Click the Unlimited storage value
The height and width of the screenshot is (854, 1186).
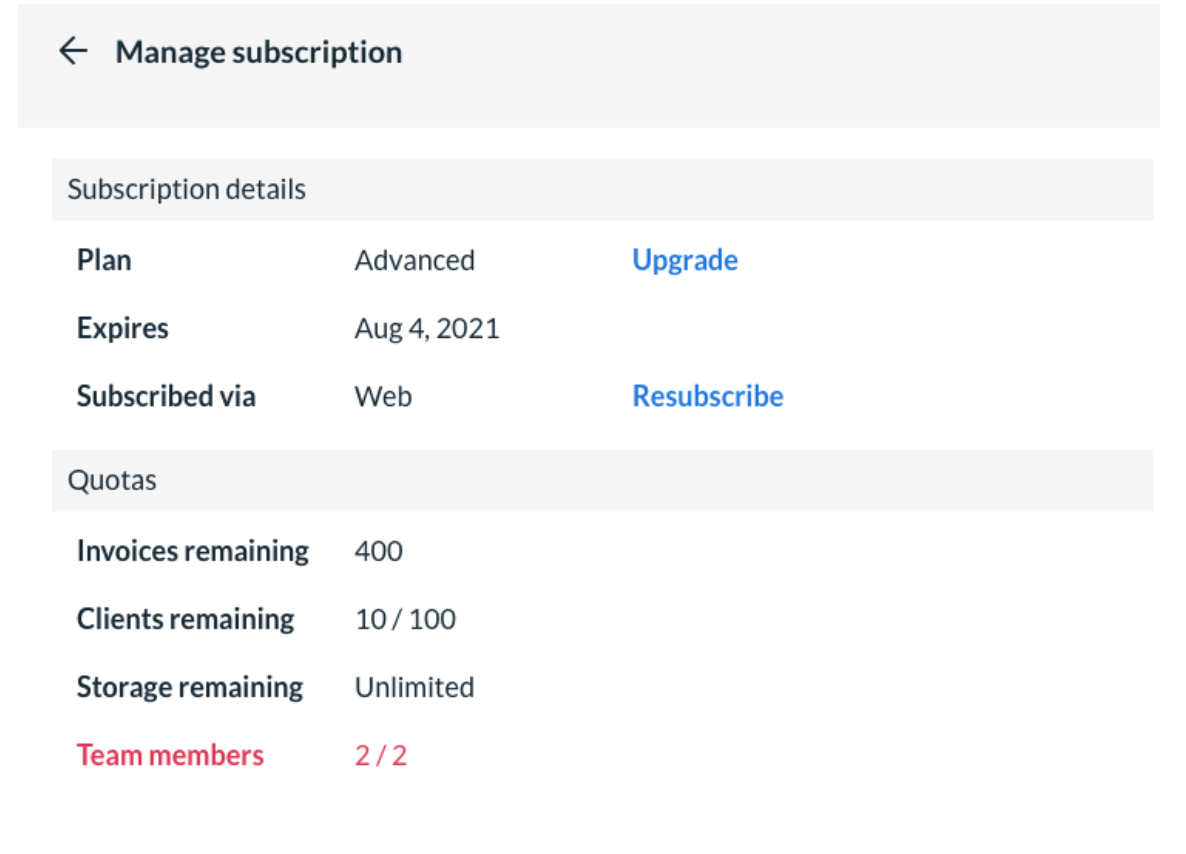[415, 687]
